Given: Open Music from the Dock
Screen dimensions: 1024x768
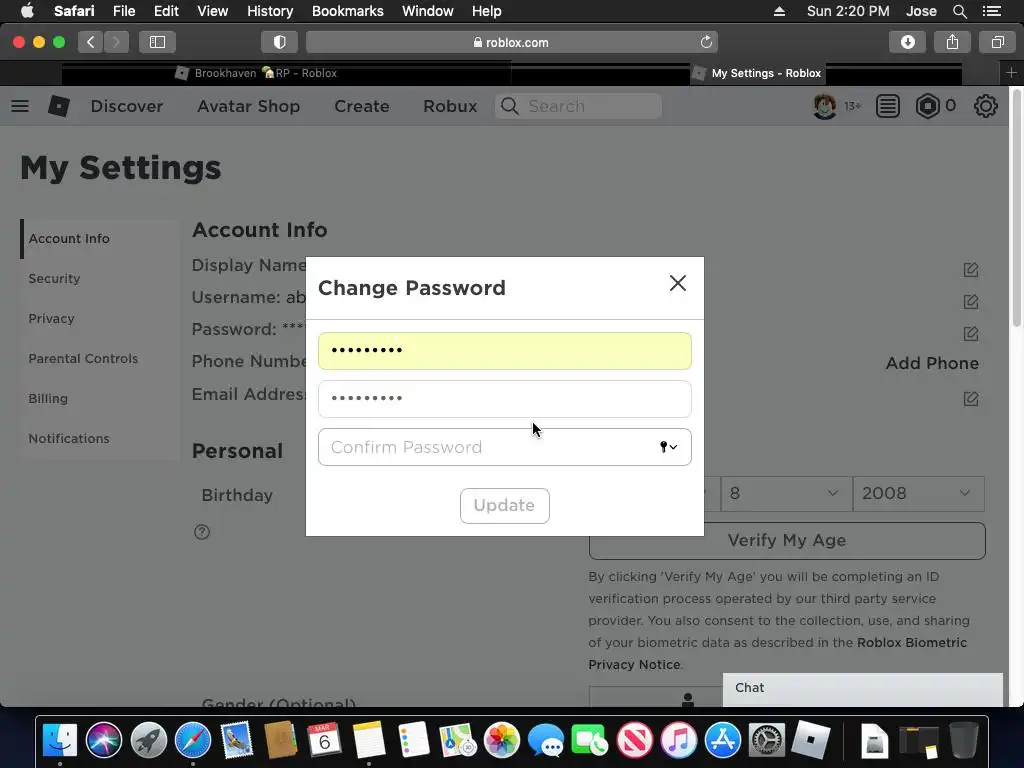Looking at the screenshot, I should [679, 741].
